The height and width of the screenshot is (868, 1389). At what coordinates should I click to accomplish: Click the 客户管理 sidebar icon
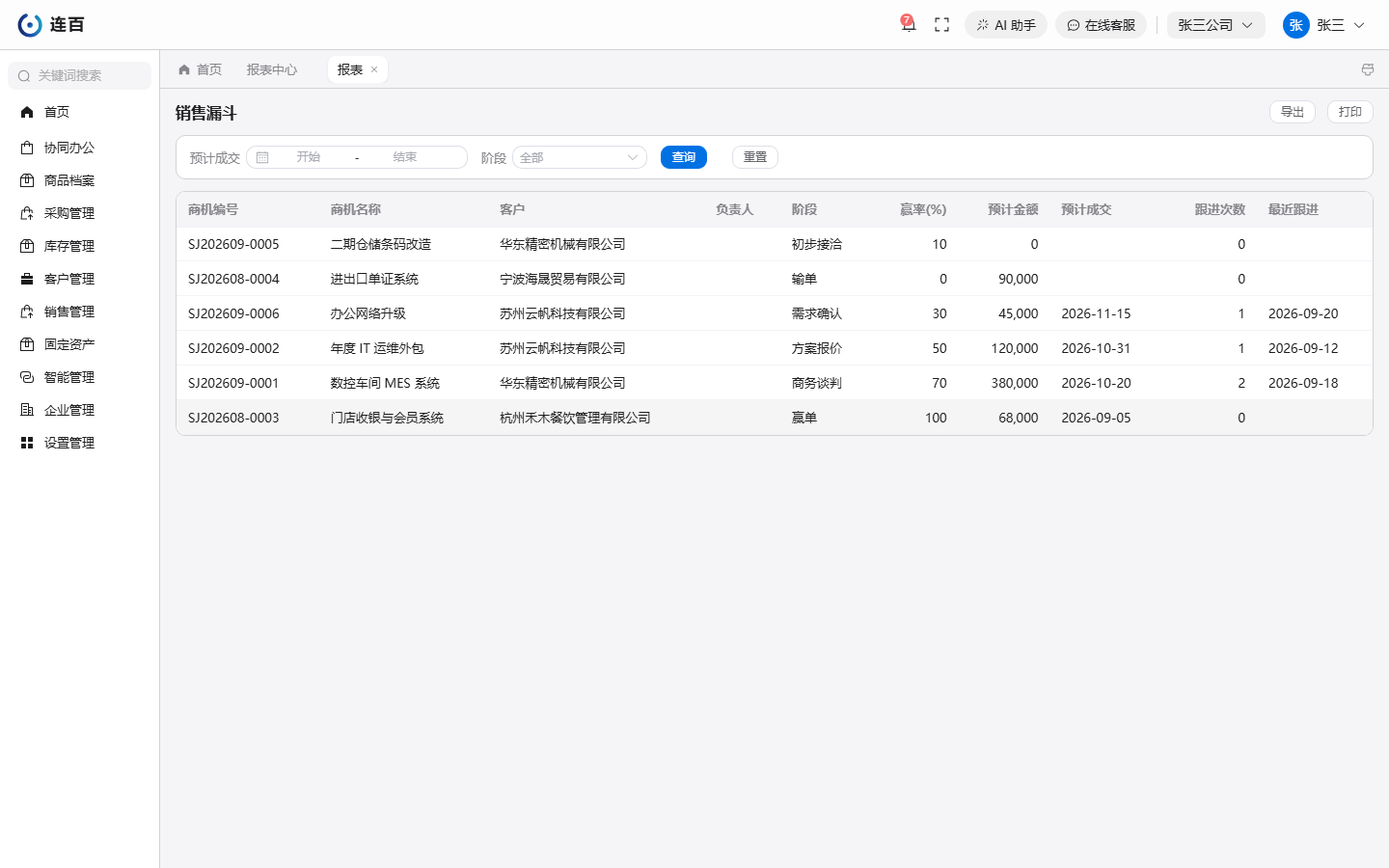(27, 279)
